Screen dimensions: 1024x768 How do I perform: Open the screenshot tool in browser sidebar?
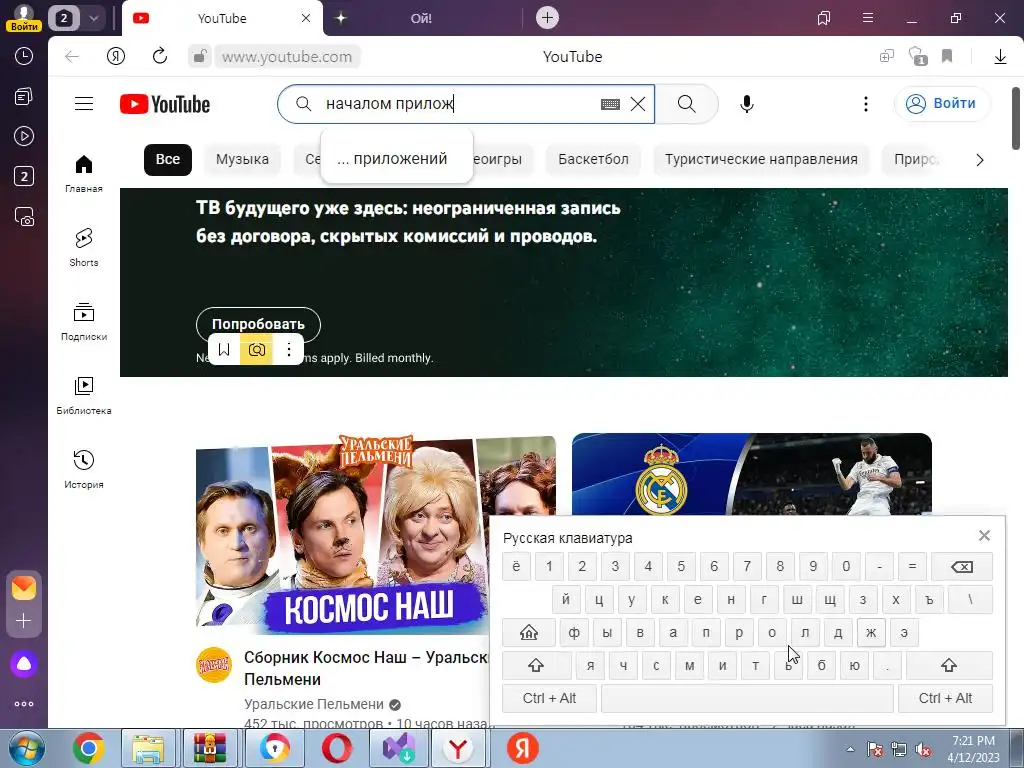pos(24,217)
